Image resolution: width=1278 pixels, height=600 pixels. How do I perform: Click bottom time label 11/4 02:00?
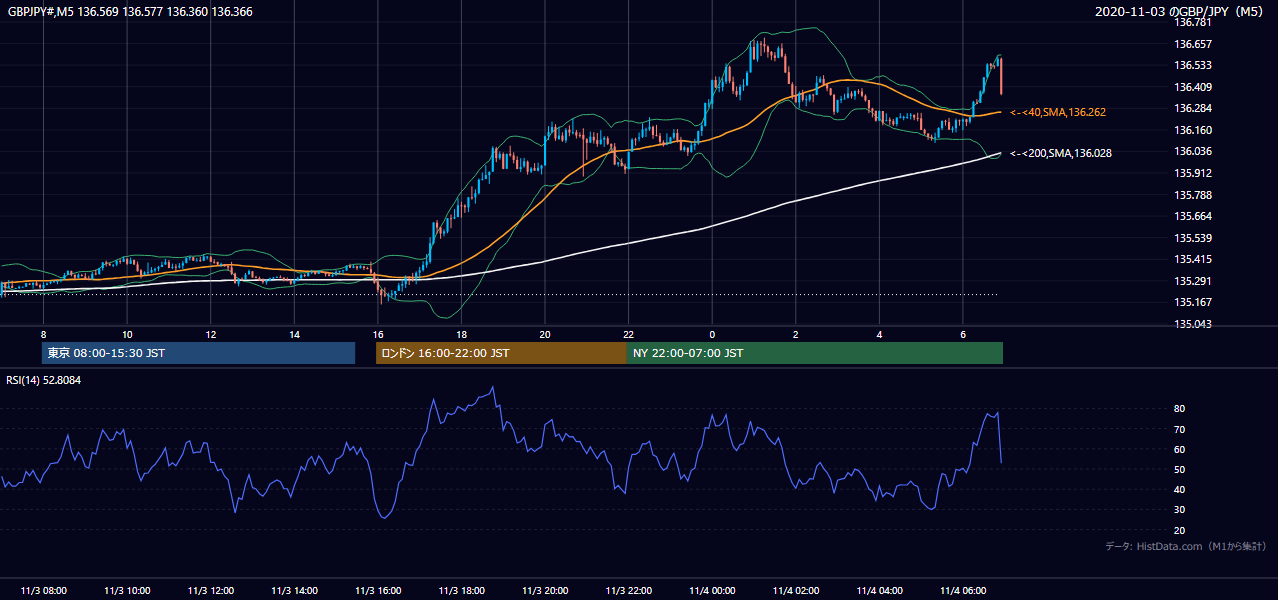click(x=796, y=591)
